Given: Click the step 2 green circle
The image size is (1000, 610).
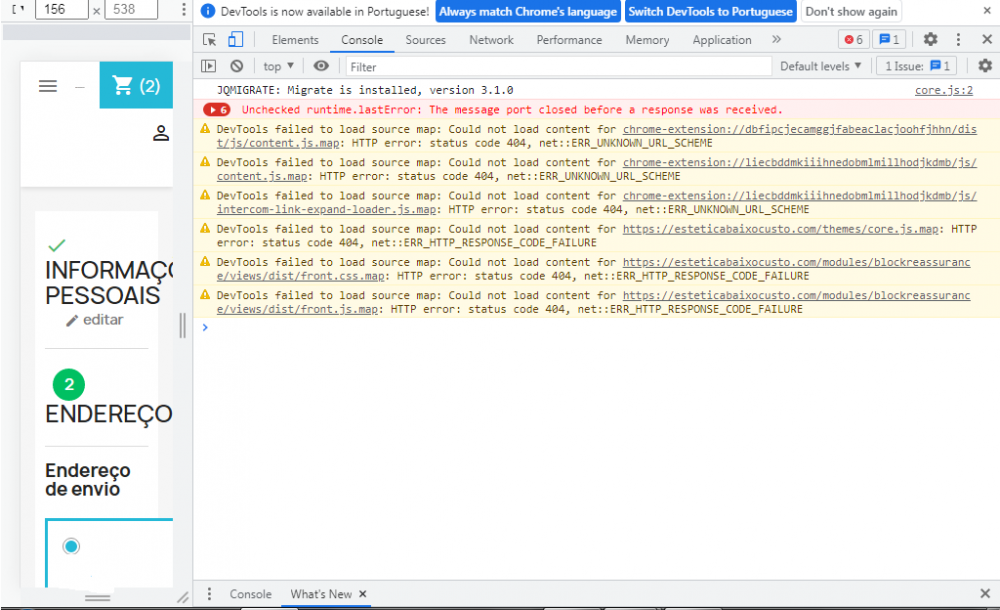Looking at the screenshot, I should click(69, 385).
